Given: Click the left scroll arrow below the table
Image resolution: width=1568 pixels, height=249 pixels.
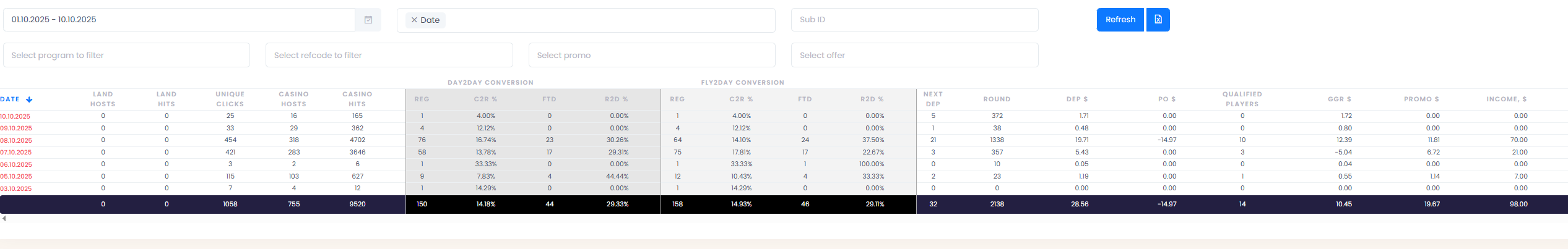Looking at the screenshot, I should (4, 218).
